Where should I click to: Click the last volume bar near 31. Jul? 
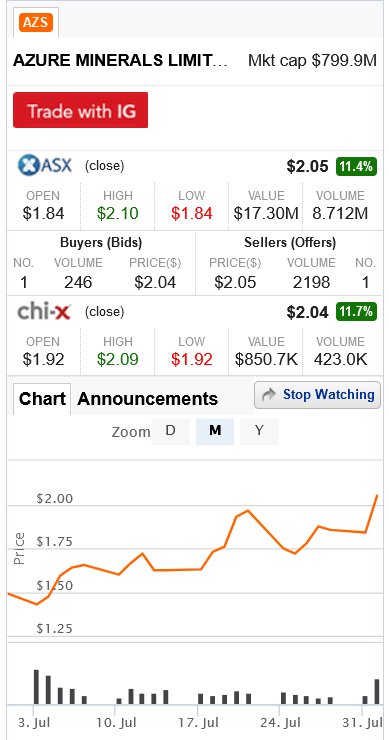tap(377, 691)
